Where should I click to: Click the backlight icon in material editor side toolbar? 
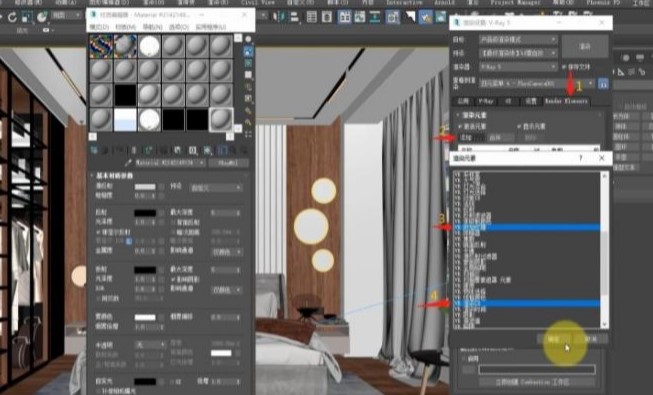tap(248, 52)
